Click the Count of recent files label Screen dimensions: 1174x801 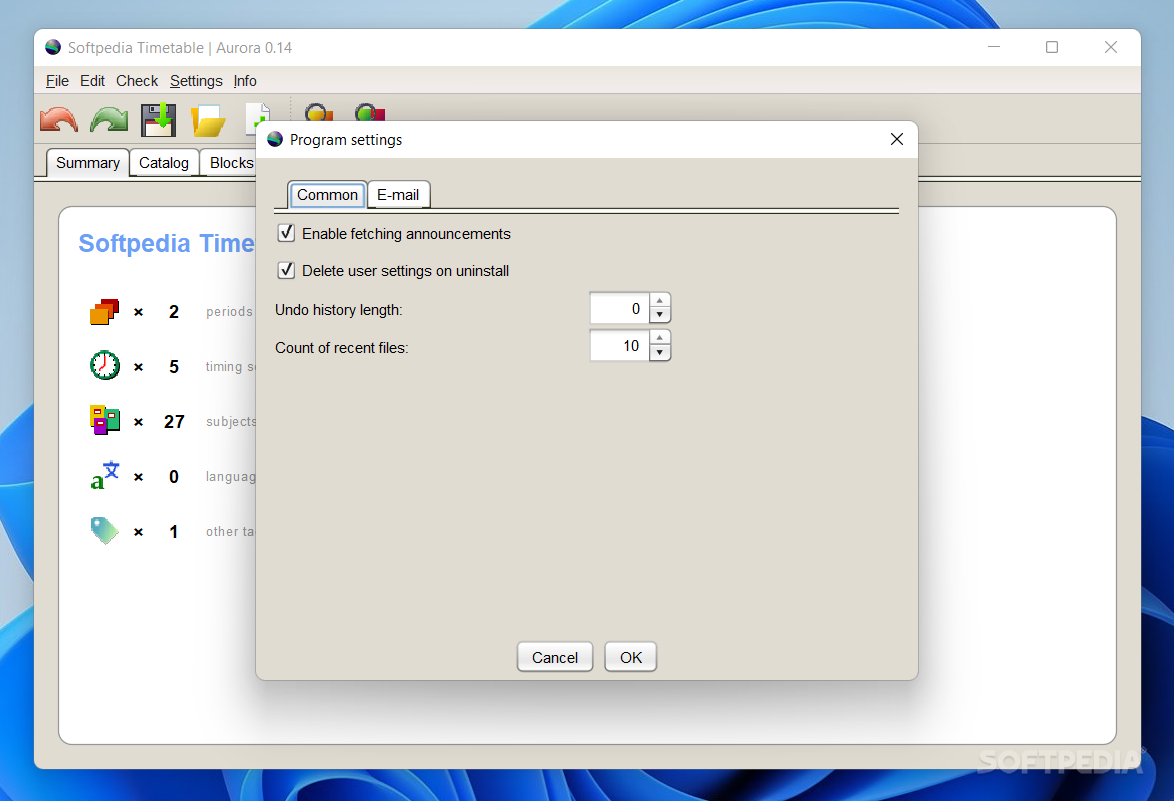click(x=341, y=348)
